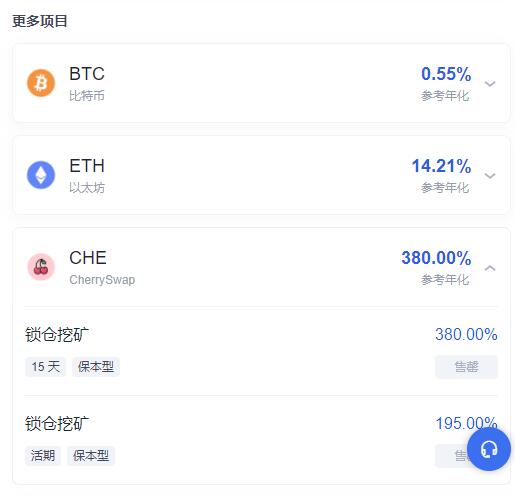Screen dimensions: 515x495
Task: Click the blue Ethereum logo icon
Action: click(41, 175)
